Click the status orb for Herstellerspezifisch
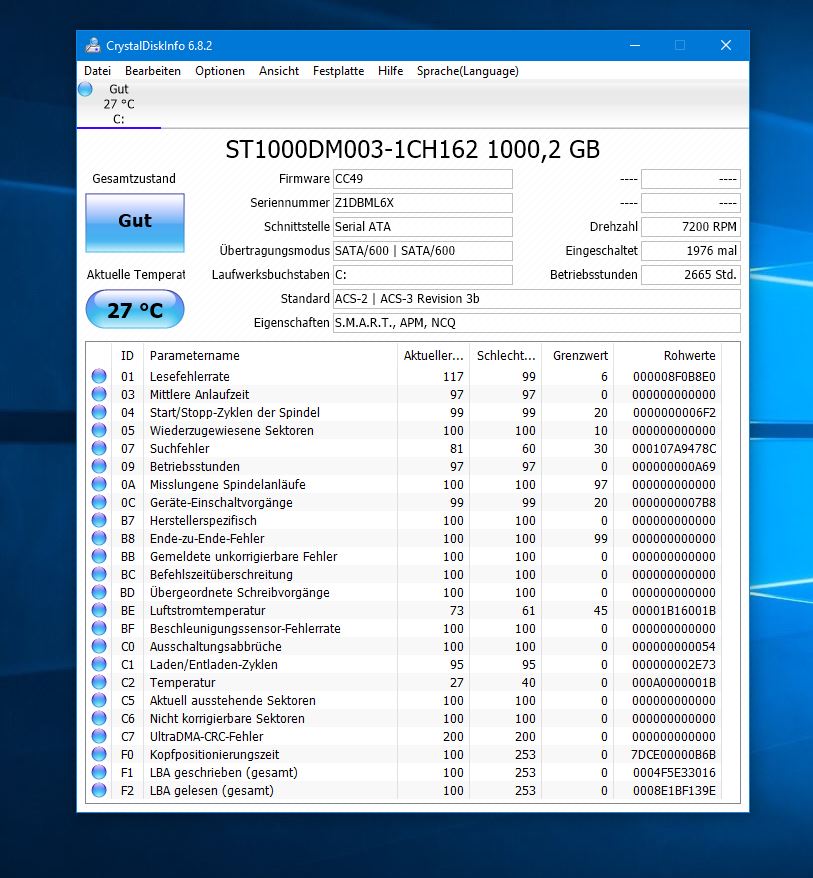The image size is (813, 878). 99,520
